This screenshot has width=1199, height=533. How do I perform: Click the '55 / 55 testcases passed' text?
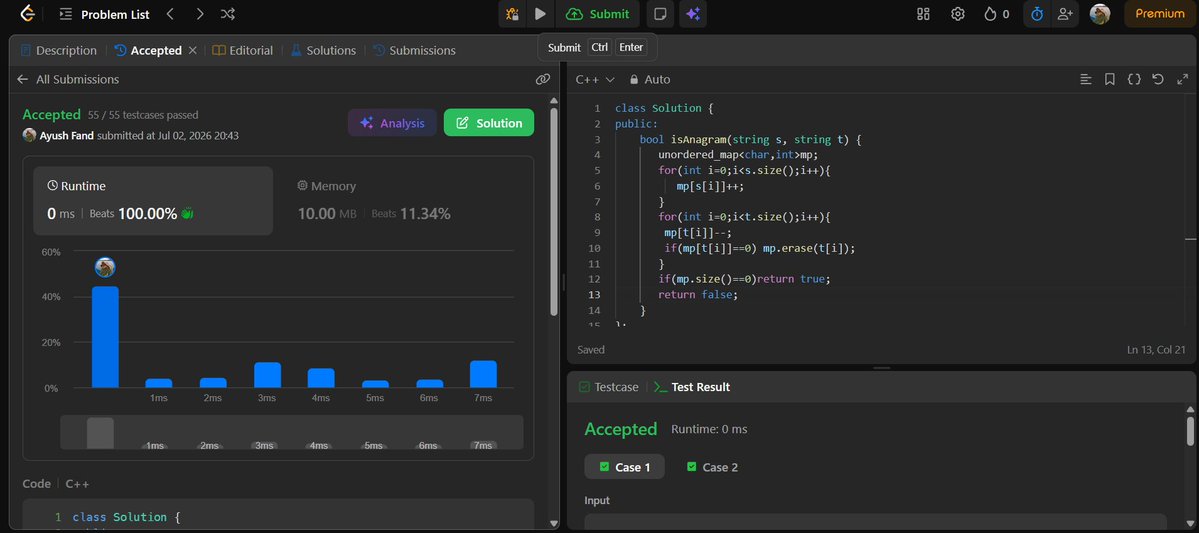pos(143,115)
